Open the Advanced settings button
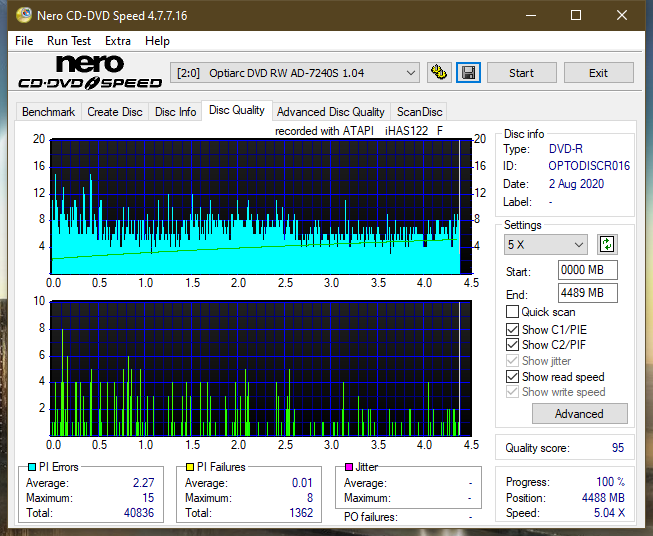The height and width of the screenshot is (536, 653). pyautogui.click(x=579, y=414)
